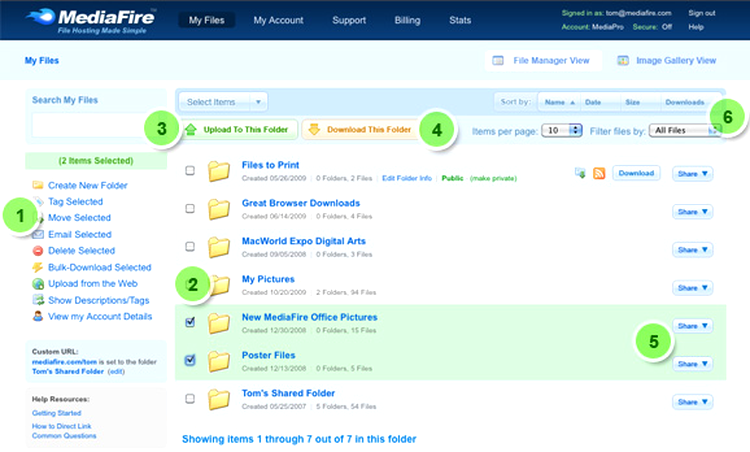This screenshot has height=452, width=750.
Task: Open Share dropdown for MacWorld Expo Digital Arts
Action: pos(692,250)
